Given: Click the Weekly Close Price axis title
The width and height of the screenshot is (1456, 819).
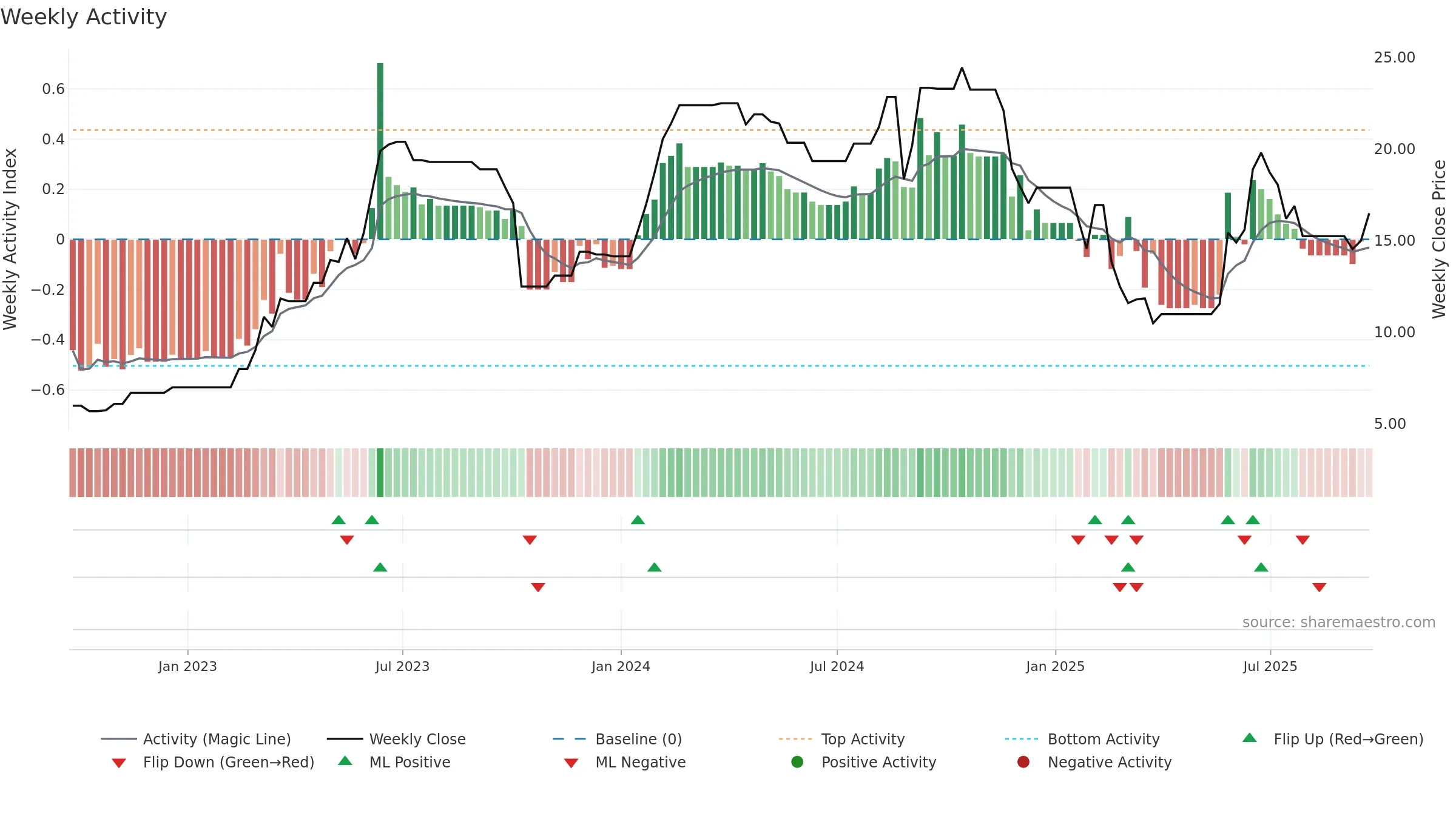Looking at the screenshot, I should pyautogui.click(x=1439, y=239).
